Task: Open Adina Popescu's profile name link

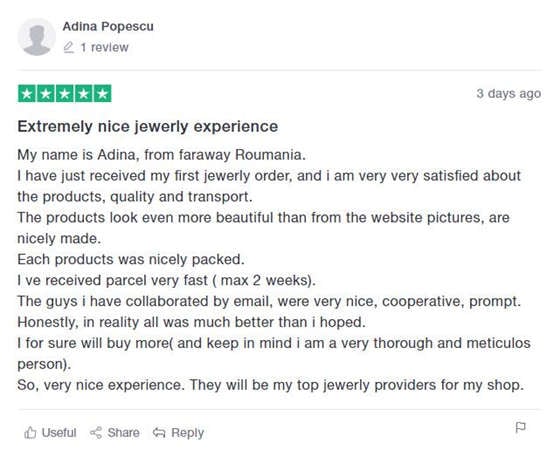Action: tap(108, 26)
